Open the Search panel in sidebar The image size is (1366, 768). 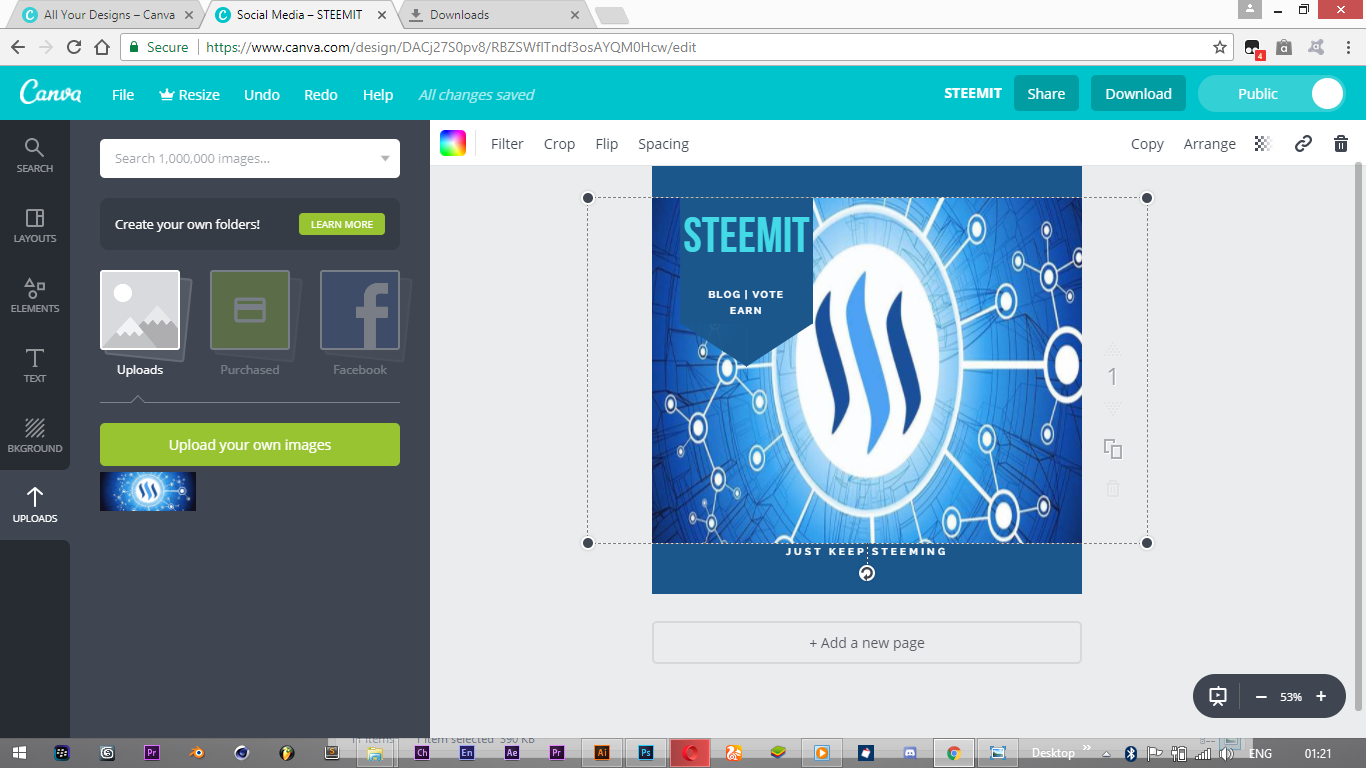point(35,155)
